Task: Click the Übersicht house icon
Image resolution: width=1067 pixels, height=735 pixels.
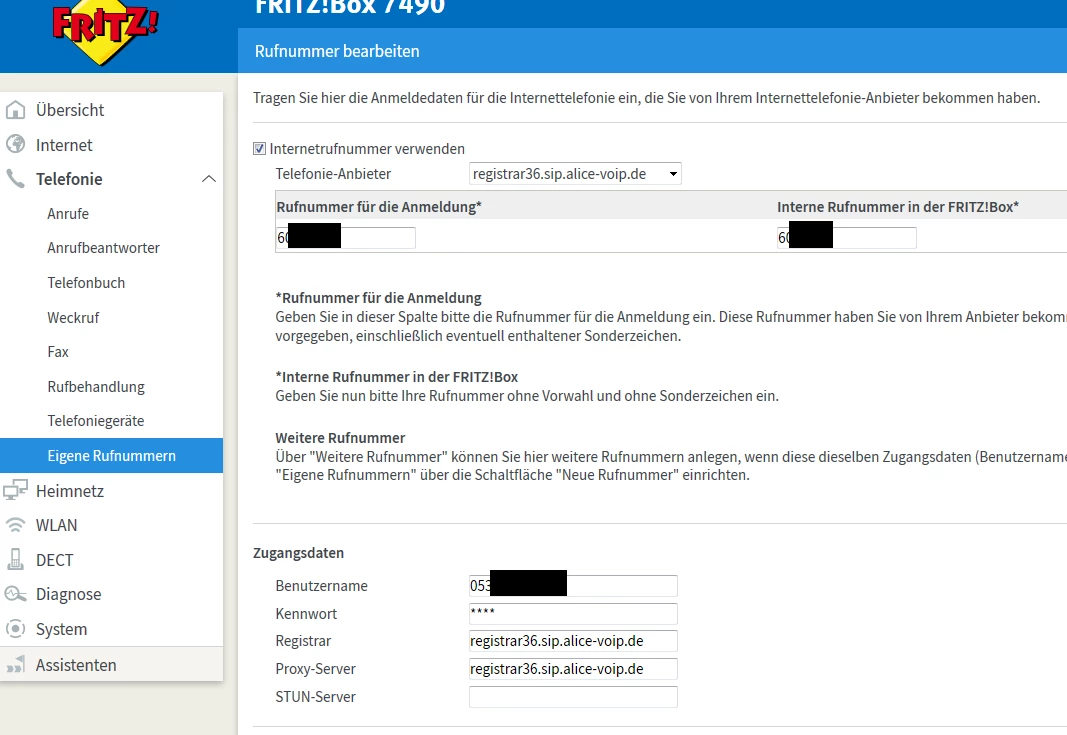Action: point(15,110)
